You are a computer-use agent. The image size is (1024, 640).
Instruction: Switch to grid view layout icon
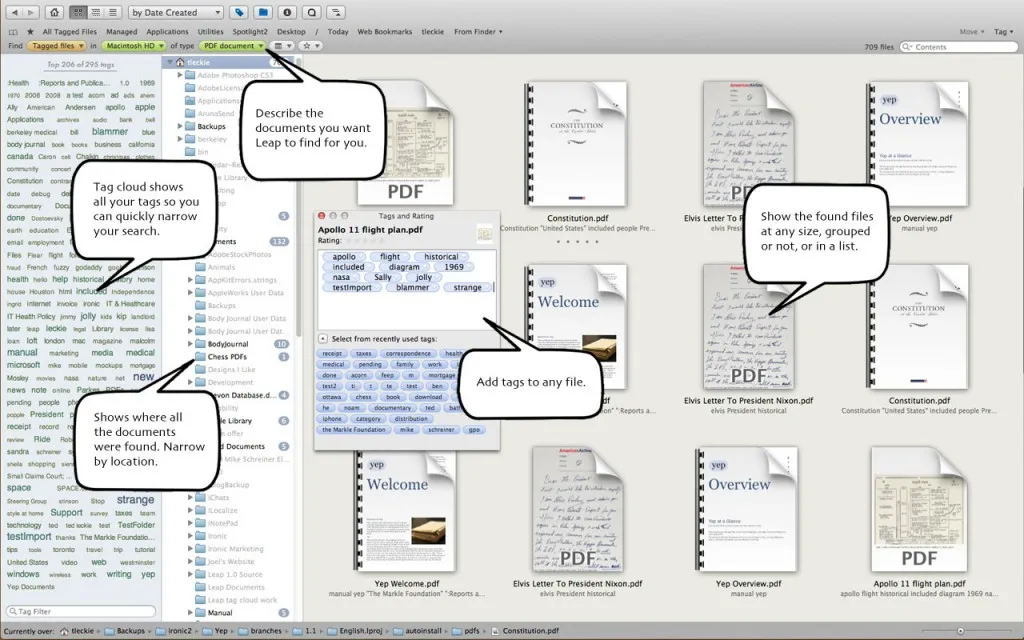pos(79,12)
